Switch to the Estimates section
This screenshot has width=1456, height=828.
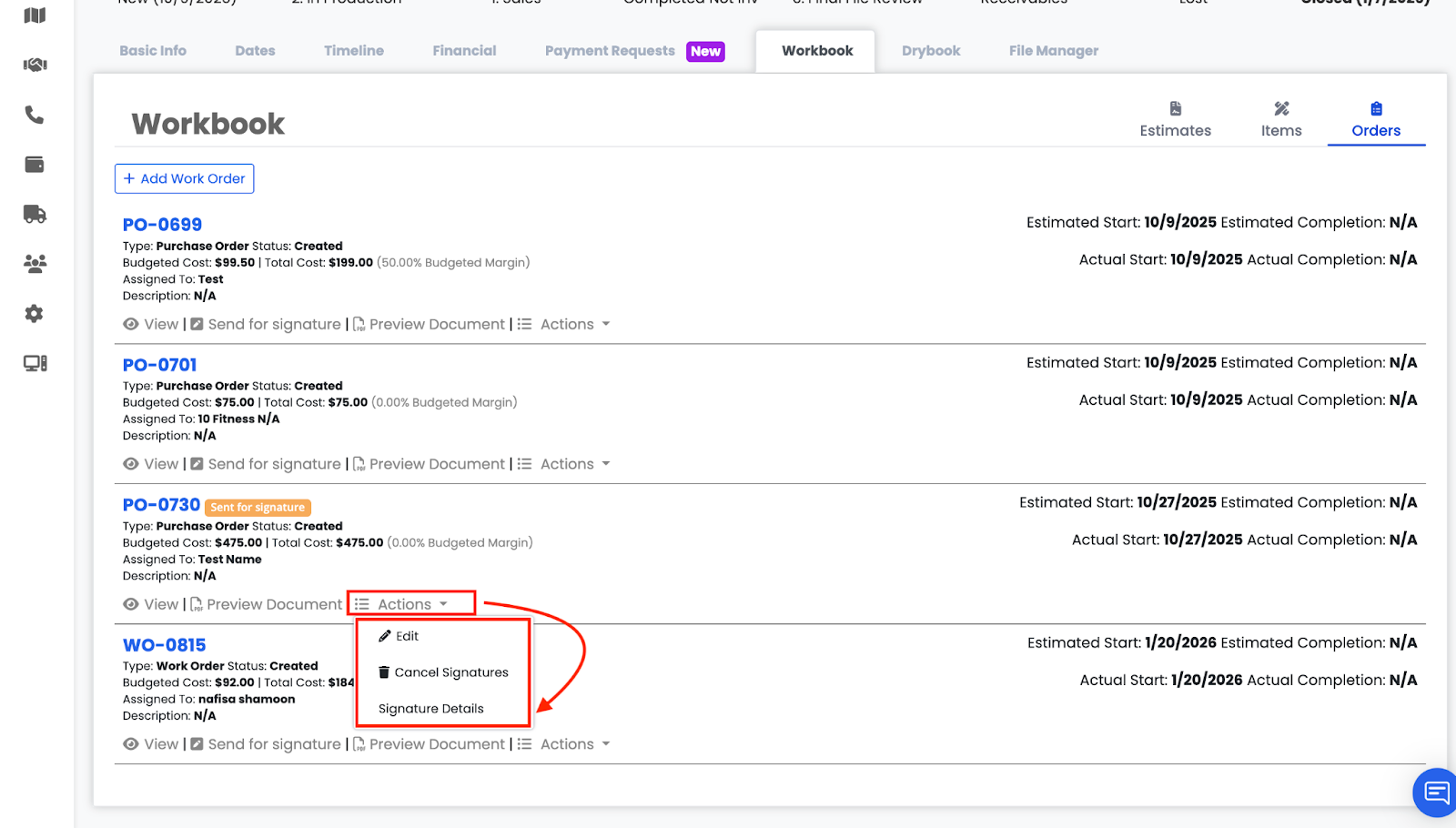(1175, 120)
